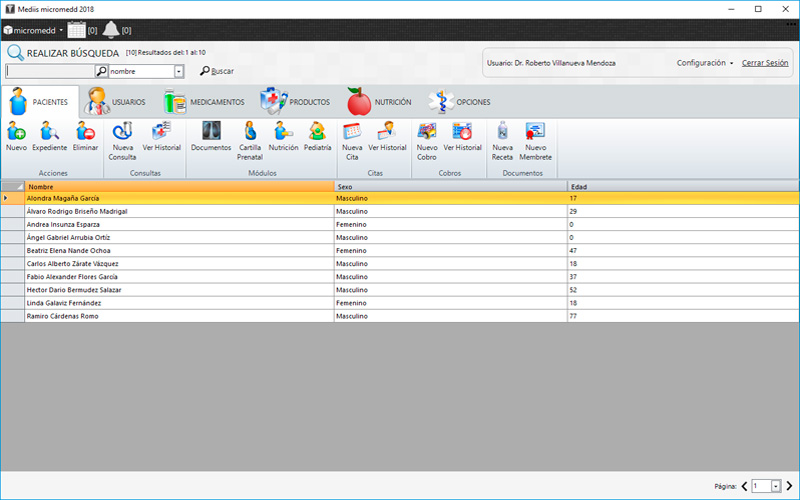The height and width of the screenshot is (500, 800).
Task: Open the notifications bell icon
Action: [x=111, y=30]
